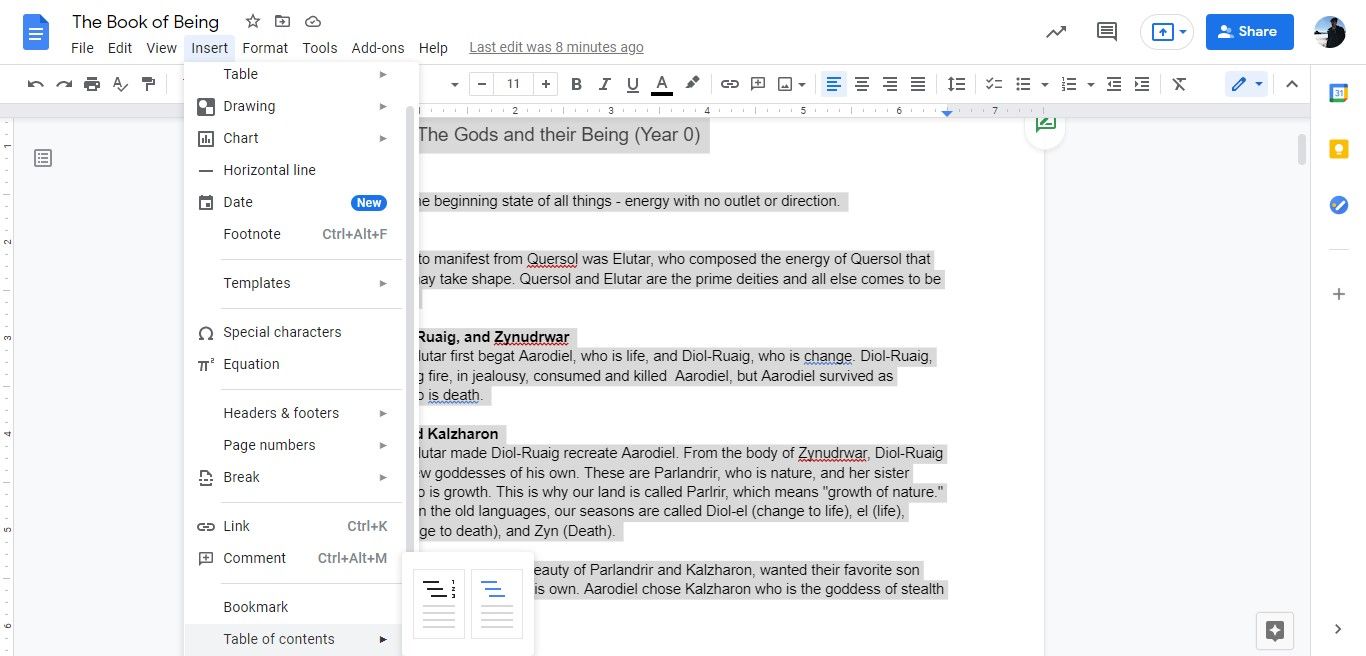Click the Undo icon
This screenshot has width=1366, height=656.
[x=35, y=84]
